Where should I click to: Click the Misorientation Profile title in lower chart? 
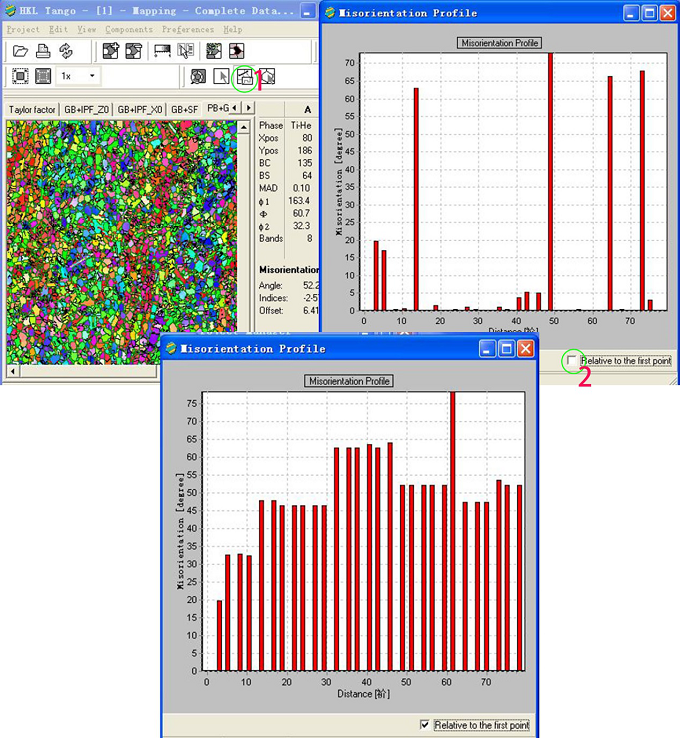pyautogui.click(x=349, y=381)
